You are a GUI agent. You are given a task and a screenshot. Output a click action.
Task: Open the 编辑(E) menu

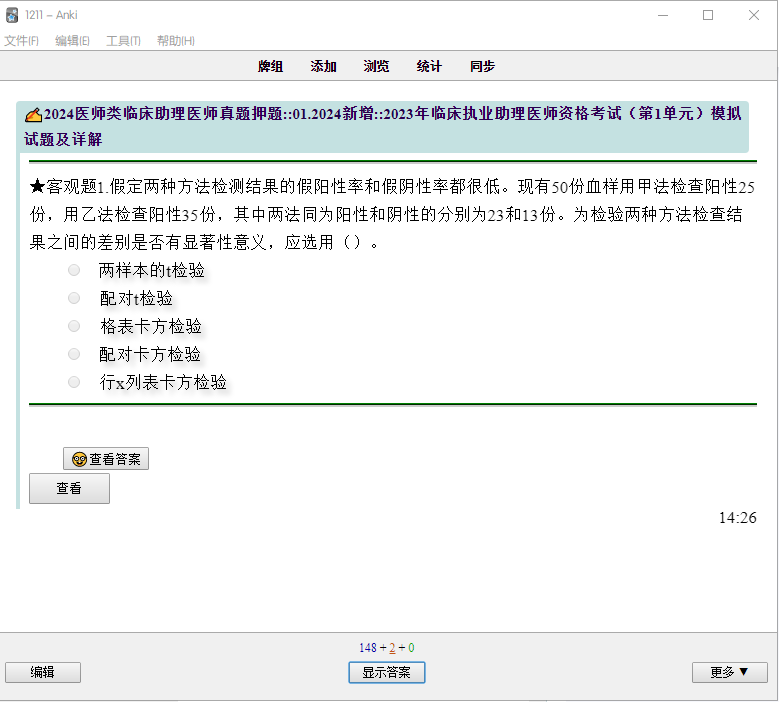(73, 41)
